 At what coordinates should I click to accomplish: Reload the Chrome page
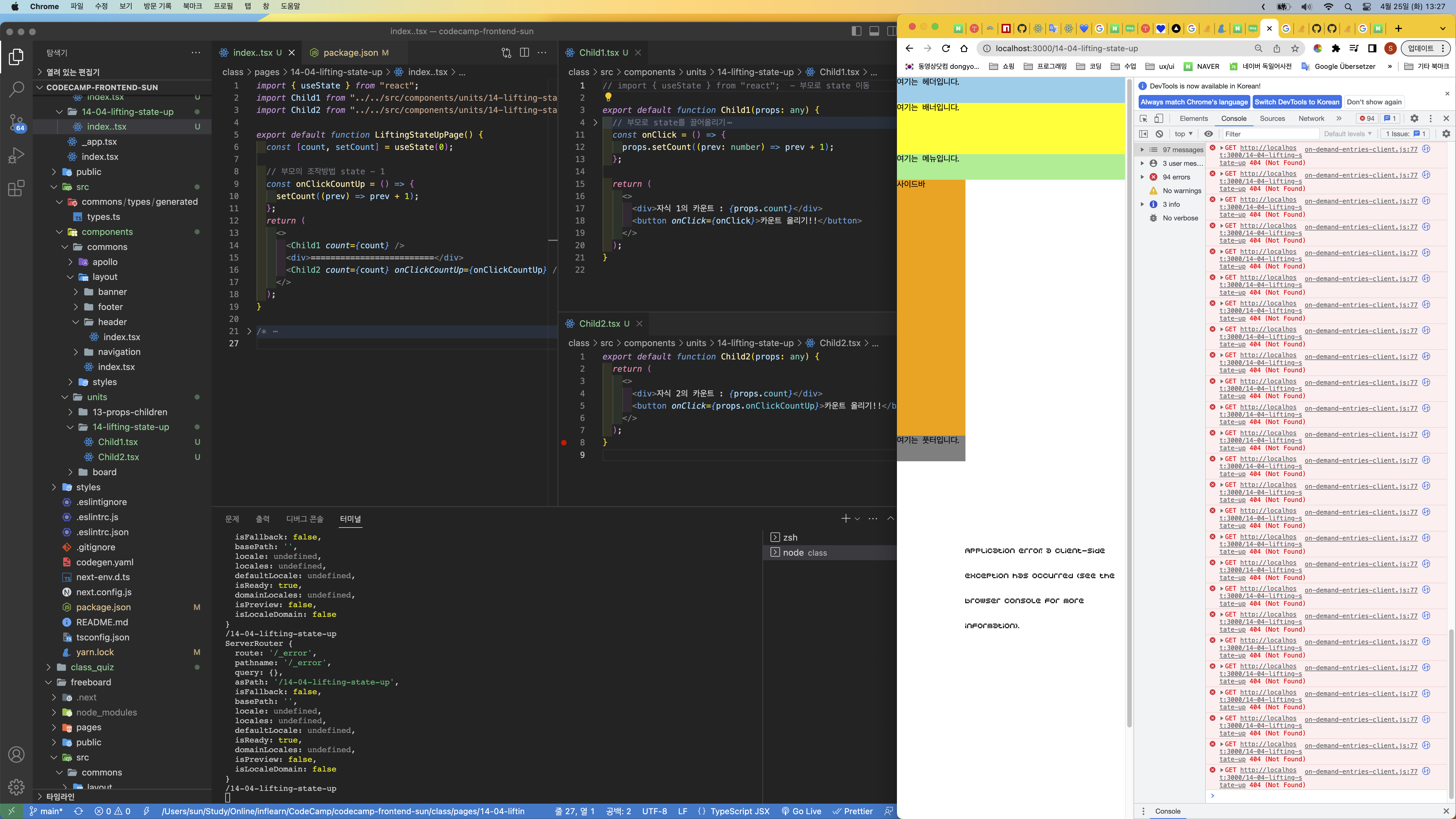click(946, 48)
